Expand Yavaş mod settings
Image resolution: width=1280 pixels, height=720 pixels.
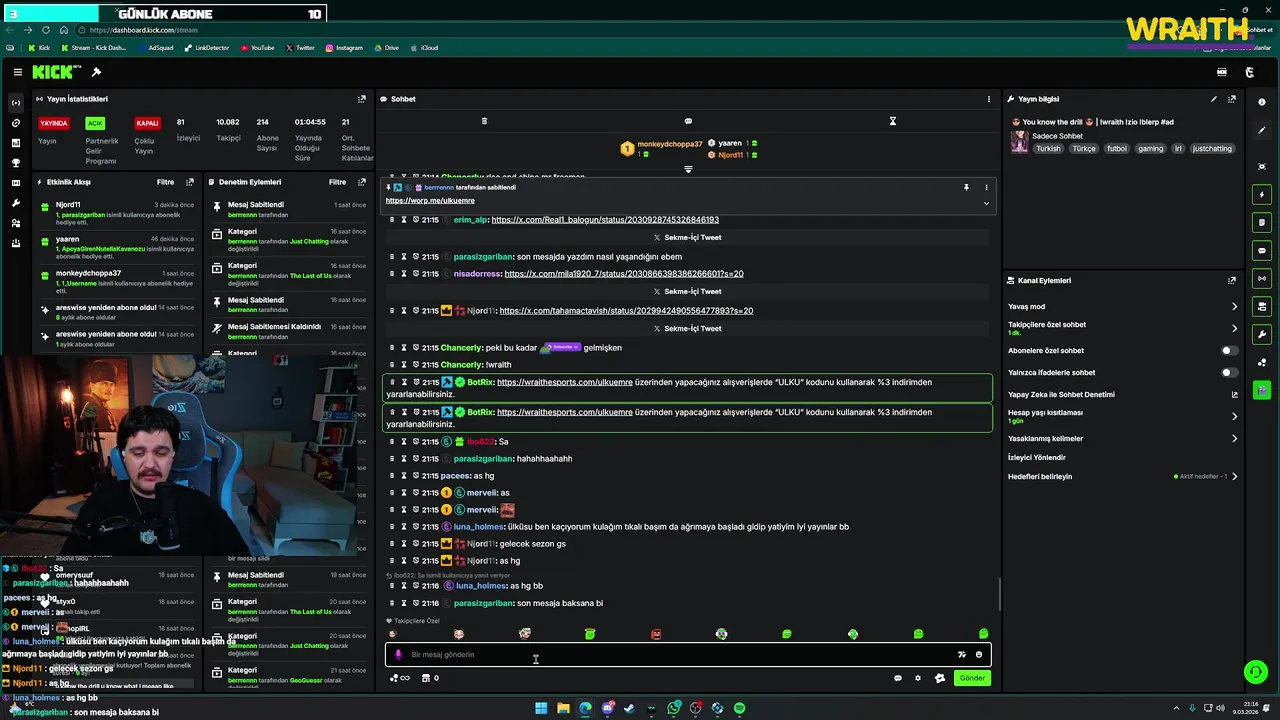click(1234, 307)
